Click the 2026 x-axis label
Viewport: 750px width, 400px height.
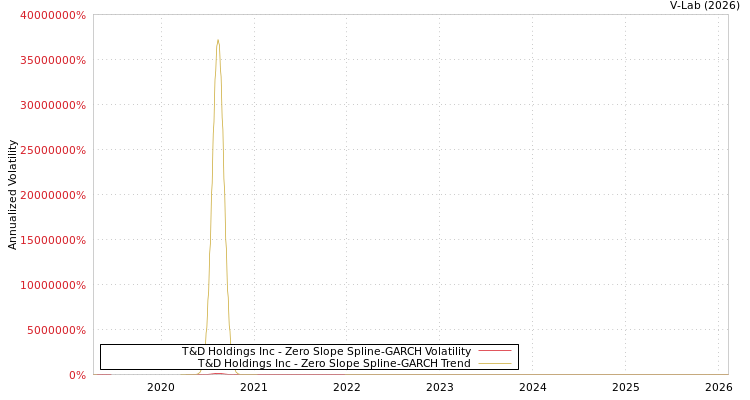(718, 387)
